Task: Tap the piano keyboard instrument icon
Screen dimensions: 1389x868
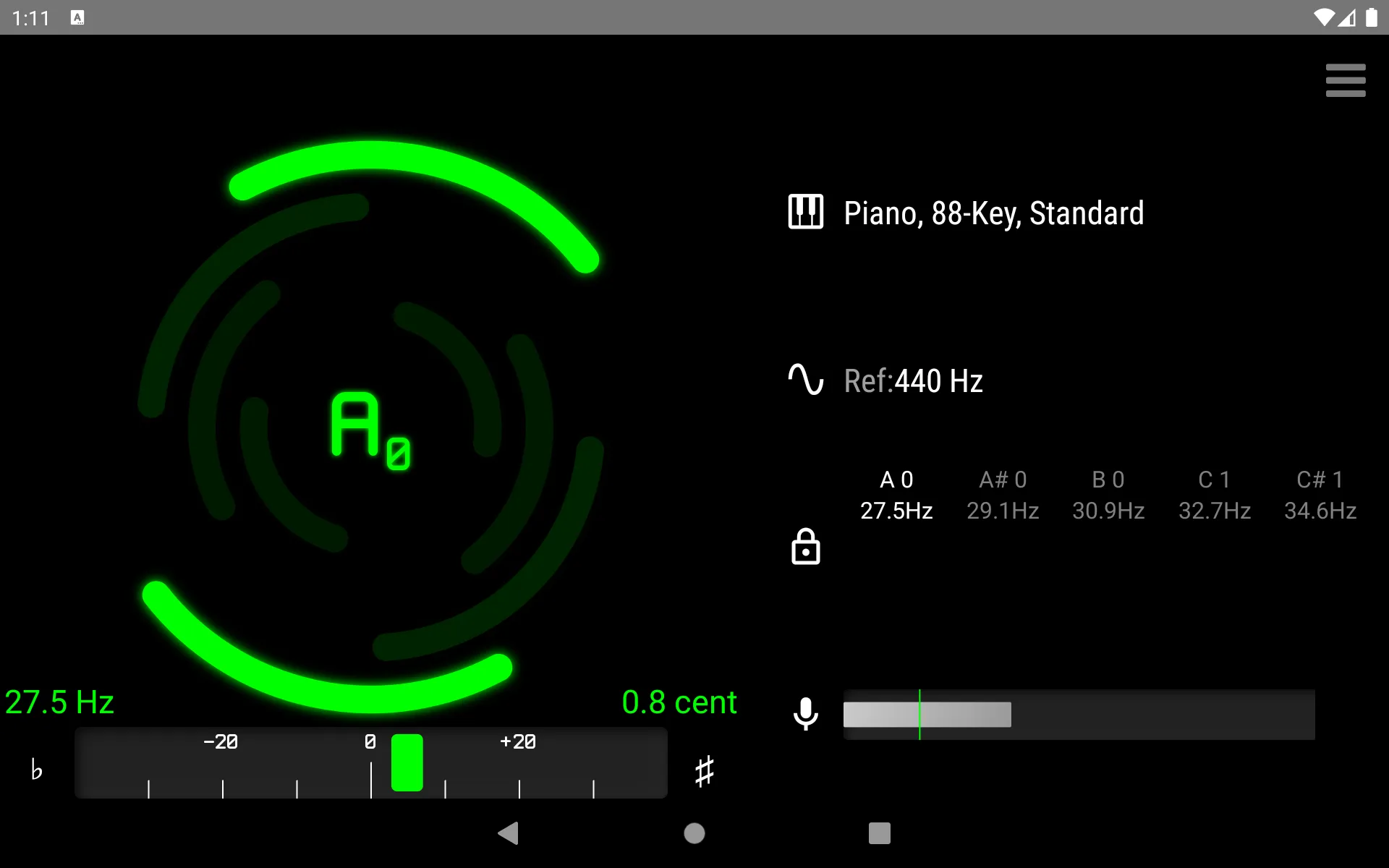Action: click(805, 212)
